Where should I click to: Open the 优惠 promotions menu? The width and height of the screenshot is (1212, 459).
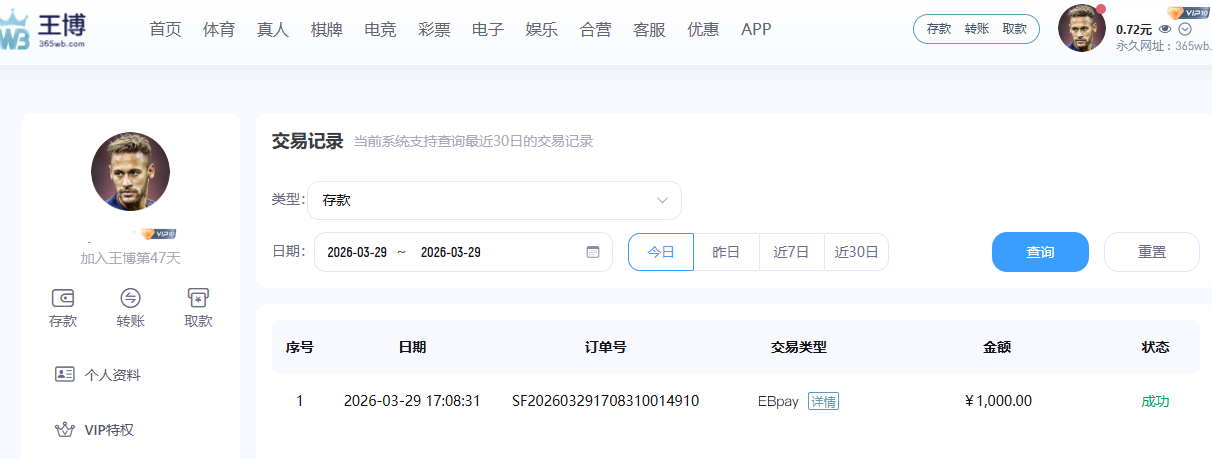703,29
